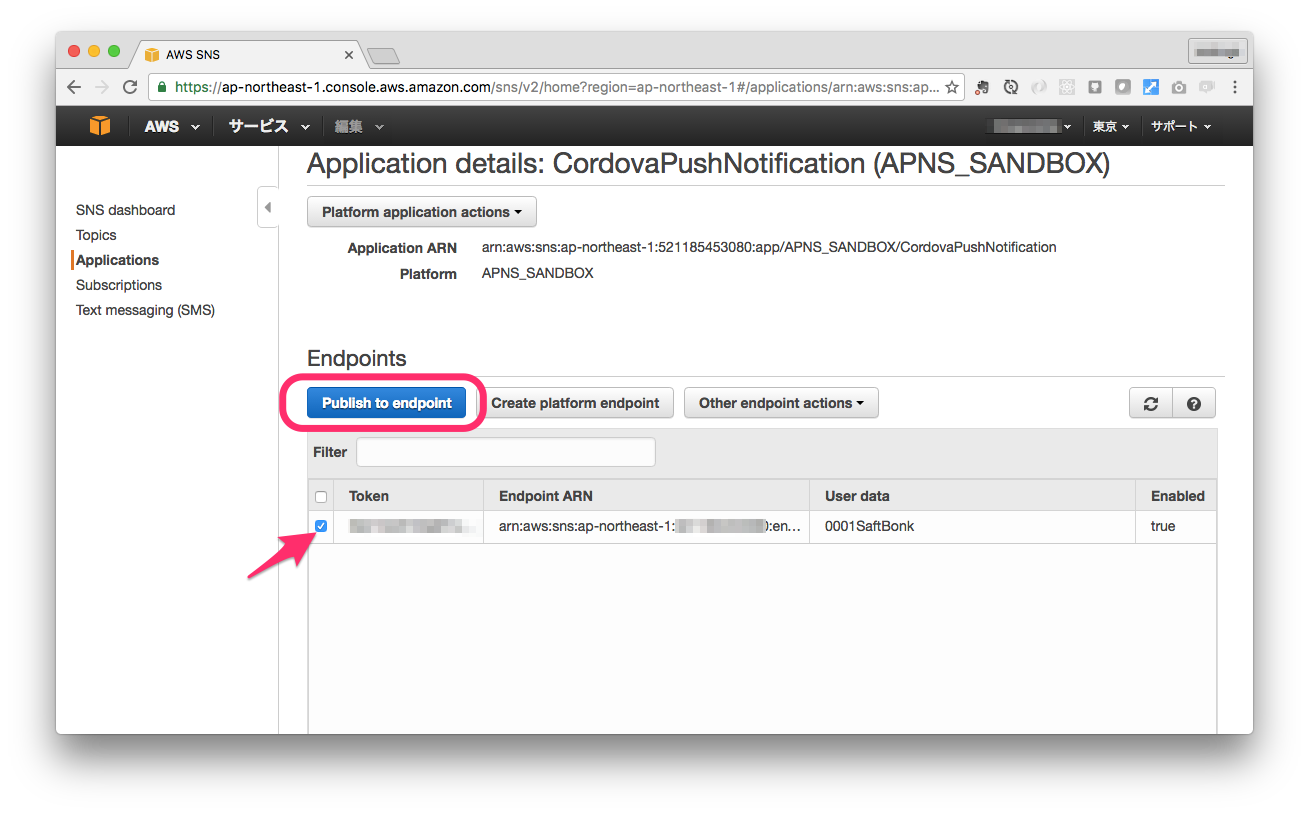Go back to the previous page
Image resolution: width=1309 pixels, height=814 pixels.
coord(74,87)
